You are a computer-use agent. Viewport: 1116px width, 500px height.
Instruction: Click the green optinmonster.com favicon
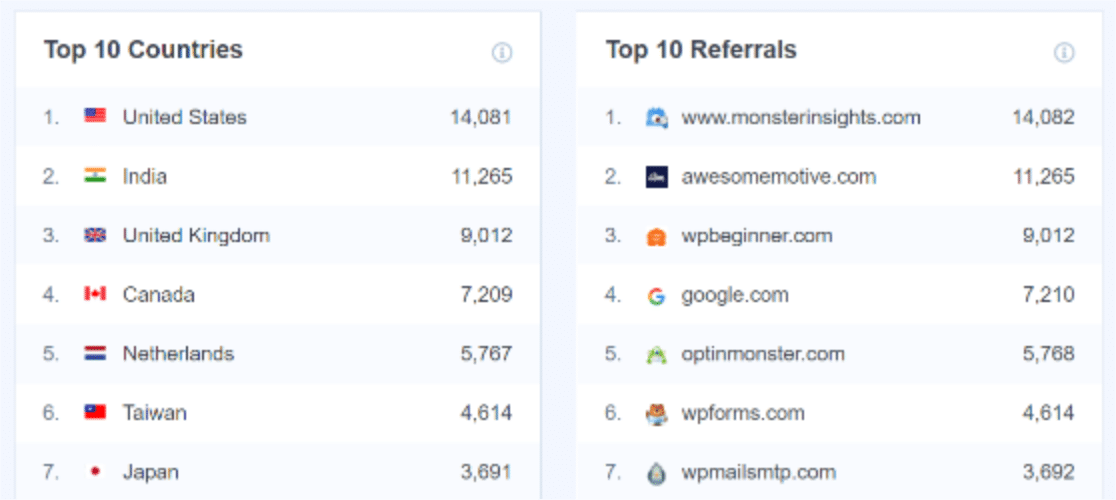[x=656, y=354]
